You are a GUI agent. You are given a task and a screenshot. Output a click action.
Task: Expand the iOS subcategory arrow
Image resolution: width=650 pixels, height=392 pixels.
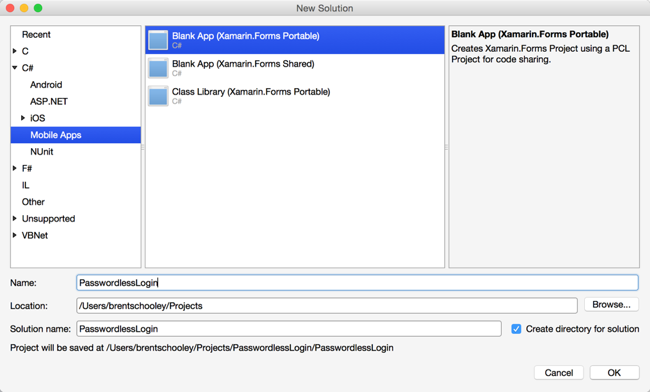point(23,118)
